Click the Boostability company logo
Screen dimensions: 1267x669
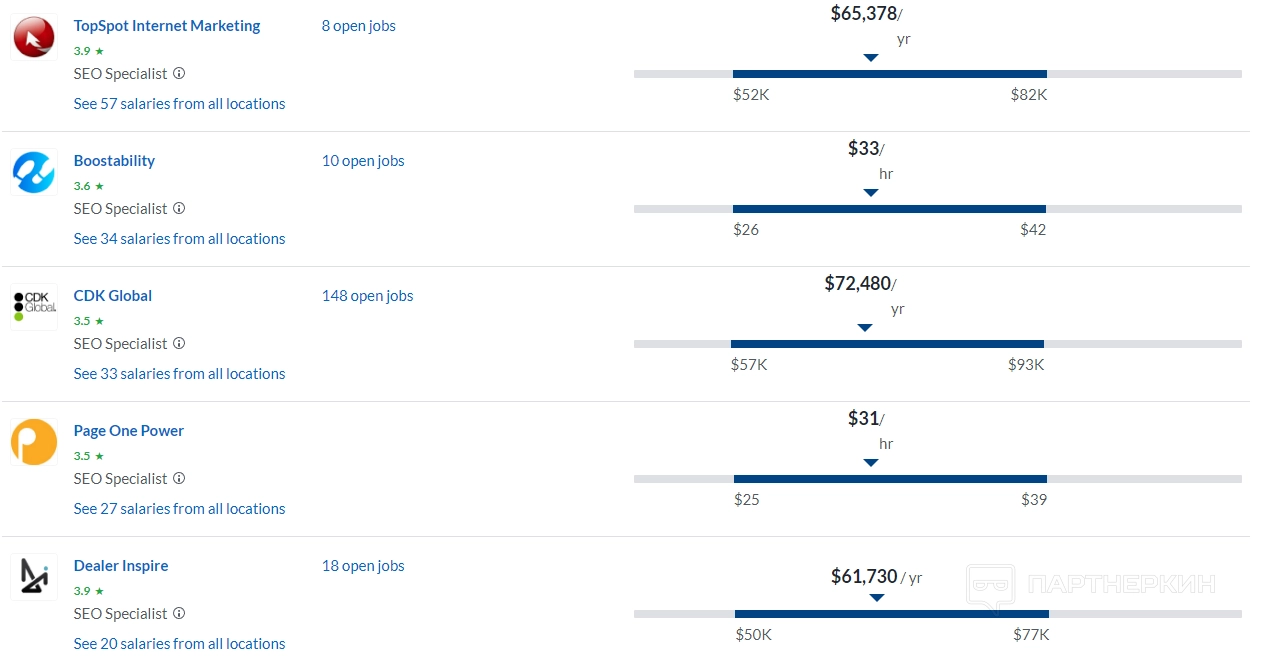pos(34,172)
